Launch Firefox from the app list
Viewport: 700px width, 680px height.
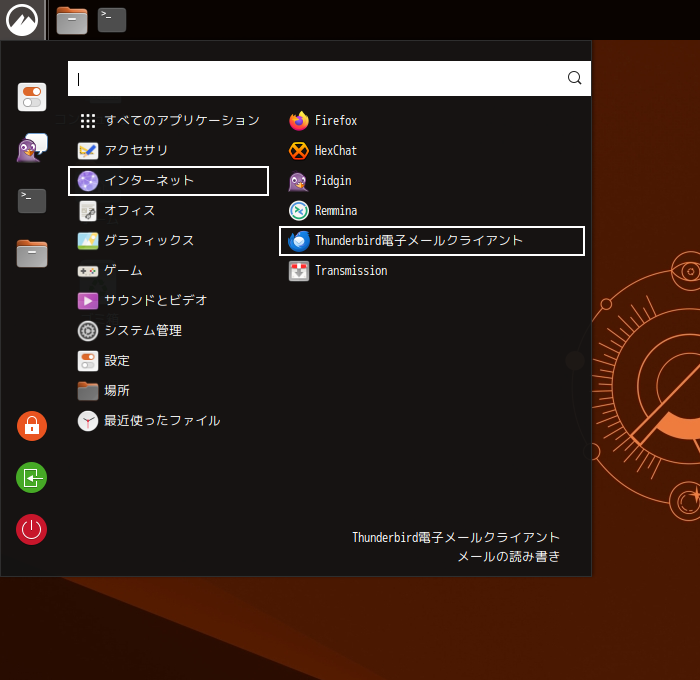point(432,121)
